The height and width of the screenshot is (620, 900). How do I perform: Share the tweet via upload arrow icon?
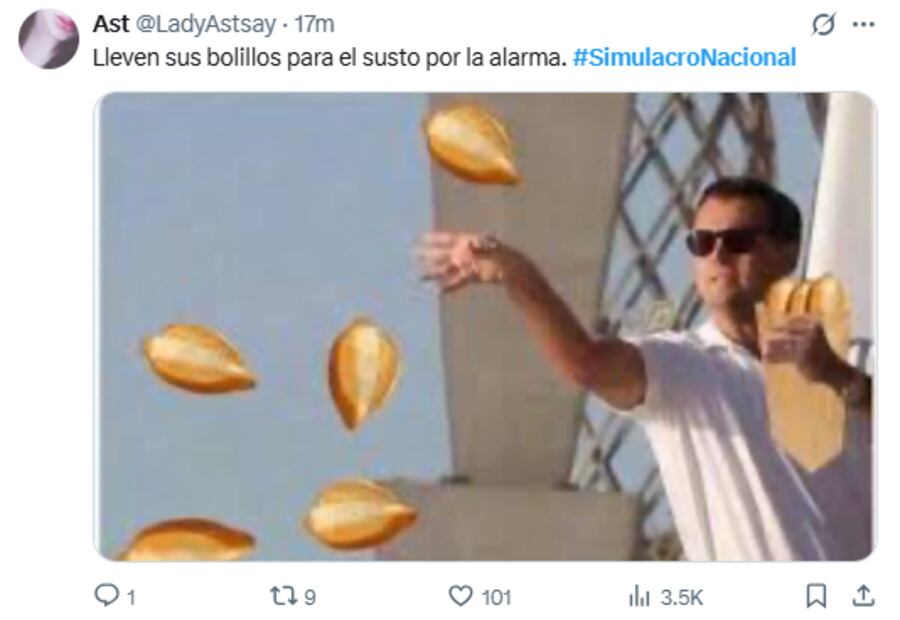click(863, 596)
